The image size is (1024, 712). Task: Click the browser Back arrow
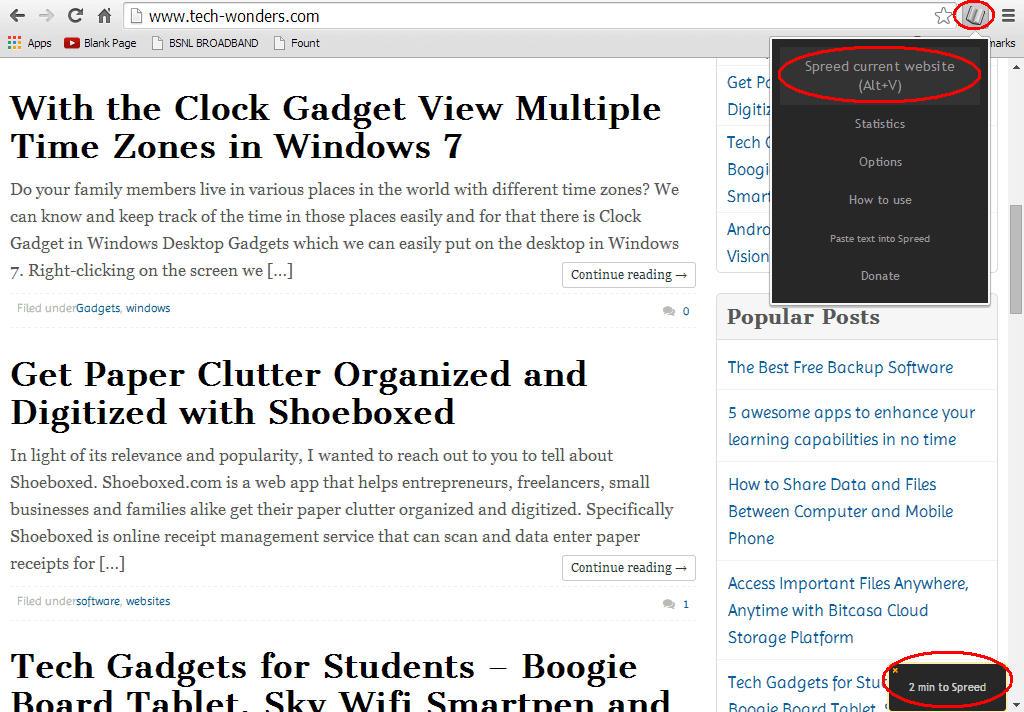(18, 15)
